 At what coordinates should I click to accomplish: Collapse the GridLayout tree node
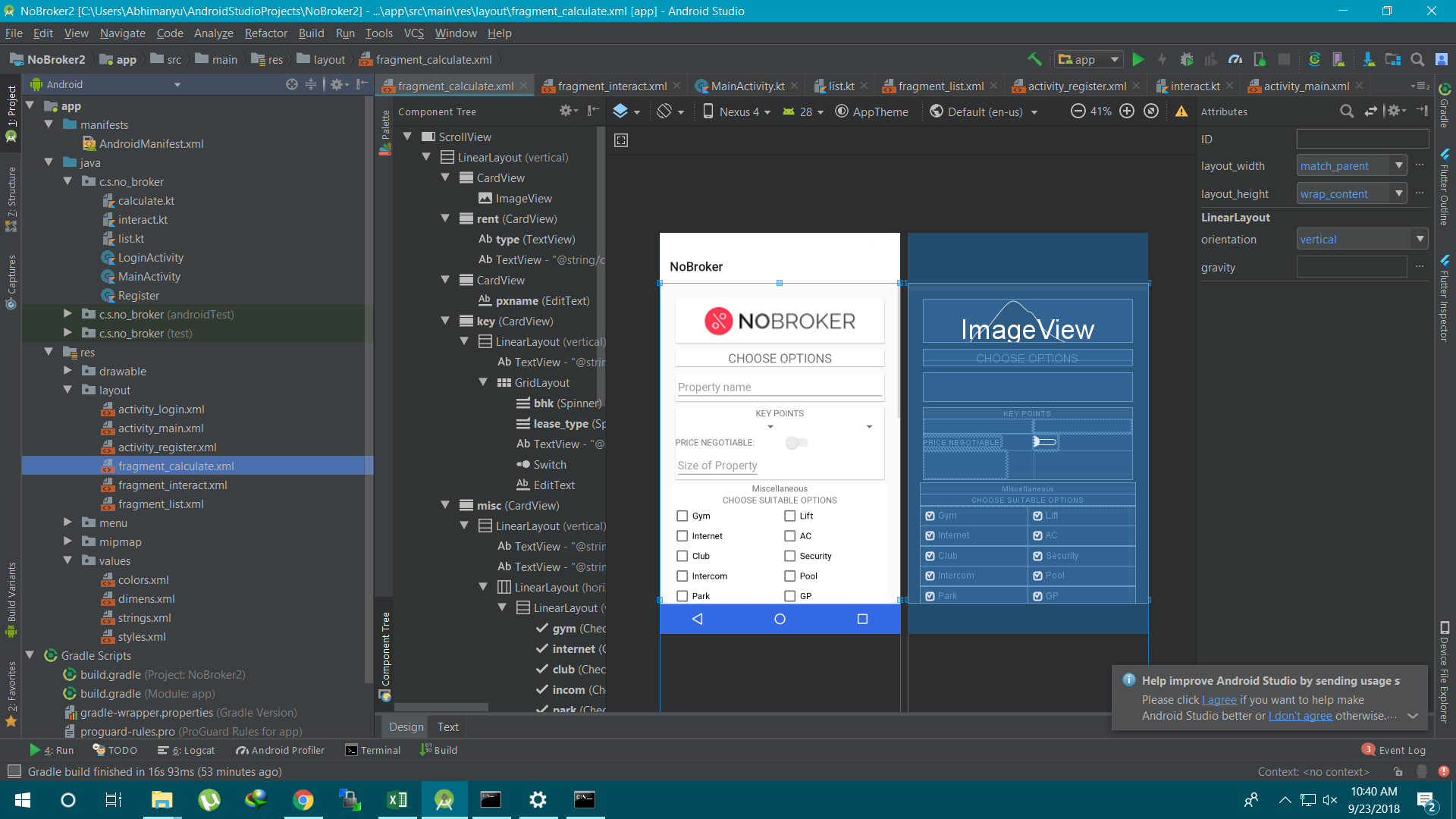click(483, 382)
